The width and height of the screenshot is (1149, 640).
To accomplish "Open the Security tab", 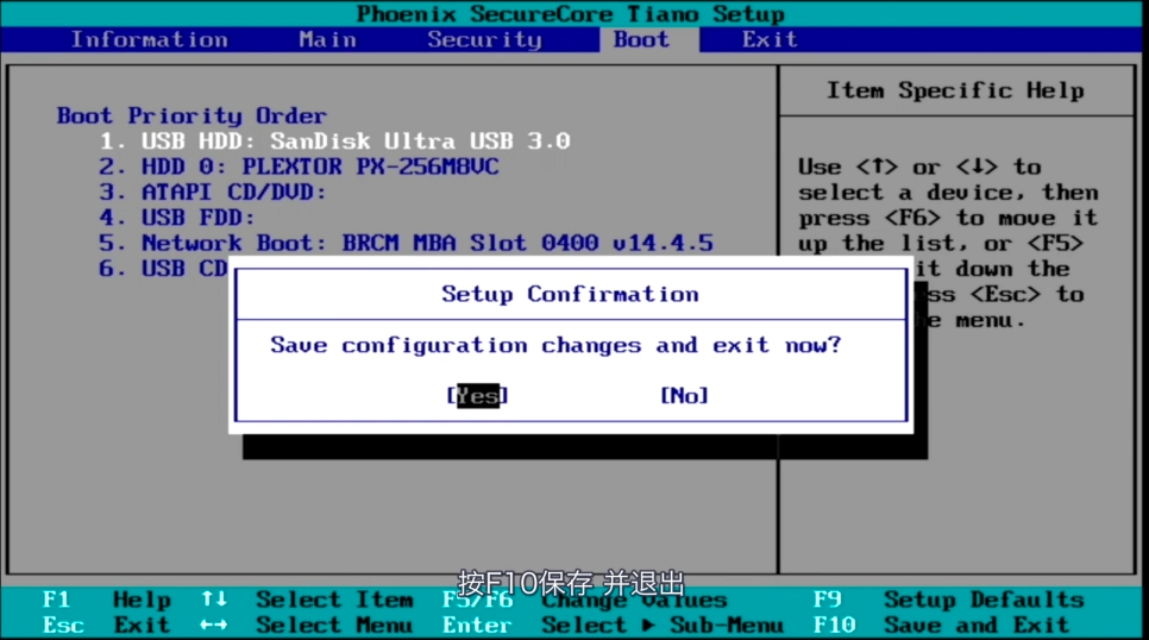I will pyautogui.click(x=484, y=40).
